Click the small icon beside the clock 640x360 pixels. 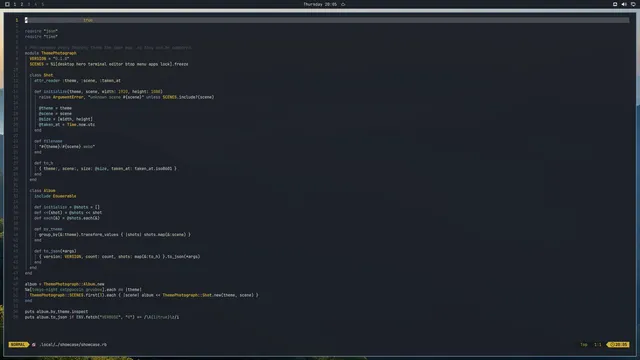343,4
